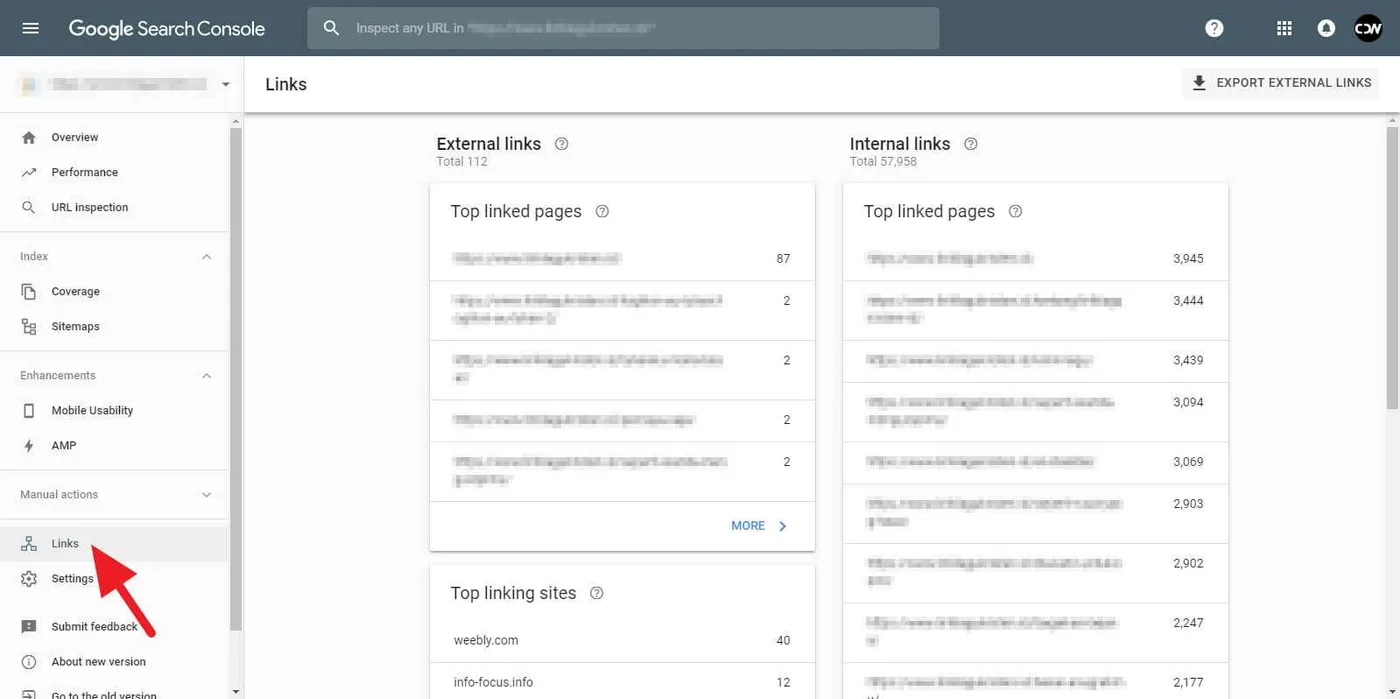1400x699 pixels.
Task: Open the notifications bell
Action: [x=1326, y=28]
